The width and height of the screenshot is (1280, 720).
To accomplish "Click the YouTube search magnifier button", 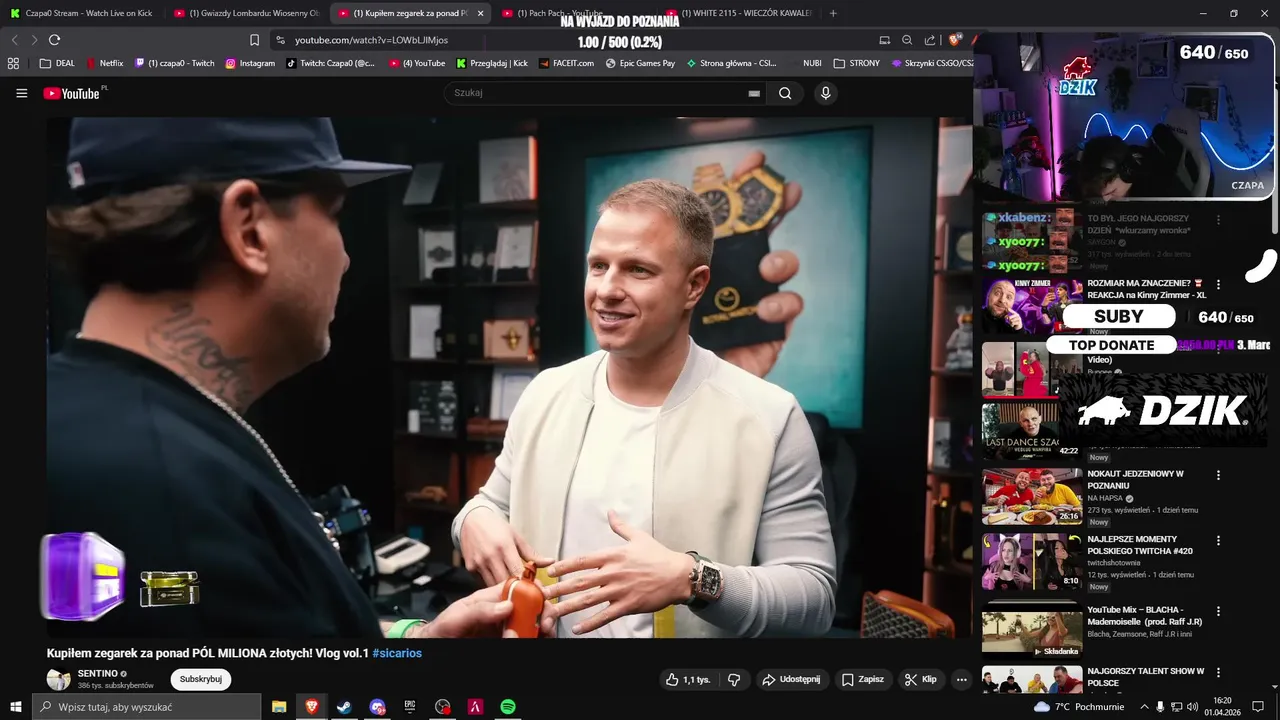I will (x=785, y=93).
